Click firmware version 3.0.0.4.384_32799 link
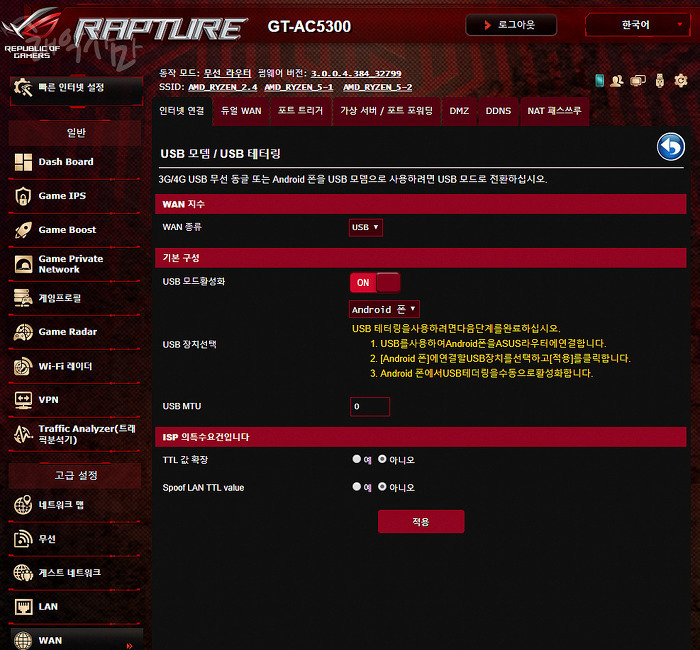The width and height of the screenshot is (700, 650). (356, 74)
